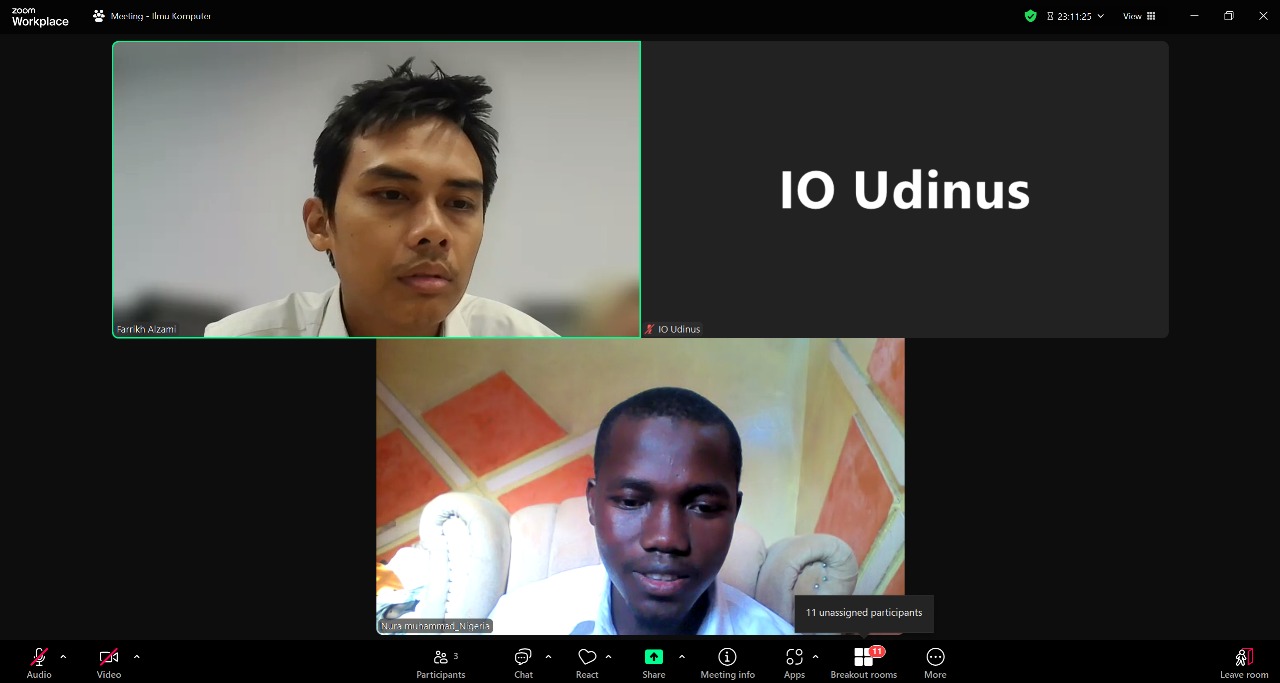Open the View layout menu
This screenshot has width=1280, height=683.
click(x=1138, y=16)
